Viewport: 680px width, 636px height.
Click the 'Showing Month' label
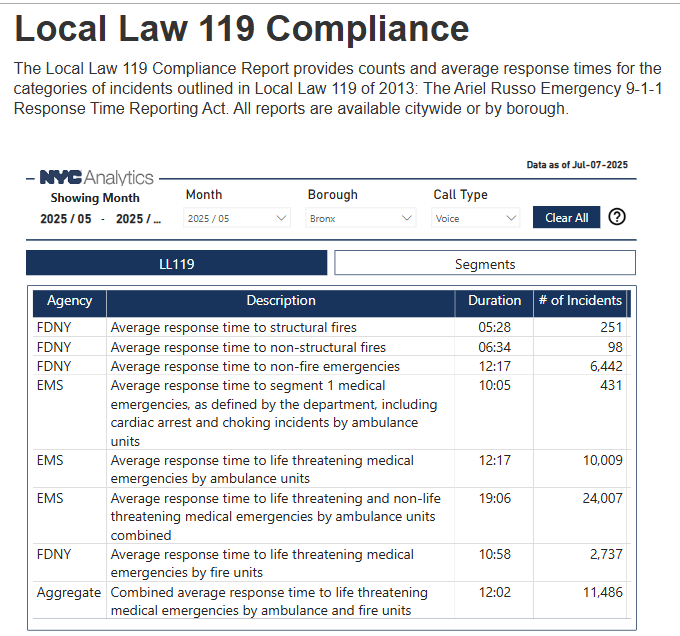click(x=95, y=198)
